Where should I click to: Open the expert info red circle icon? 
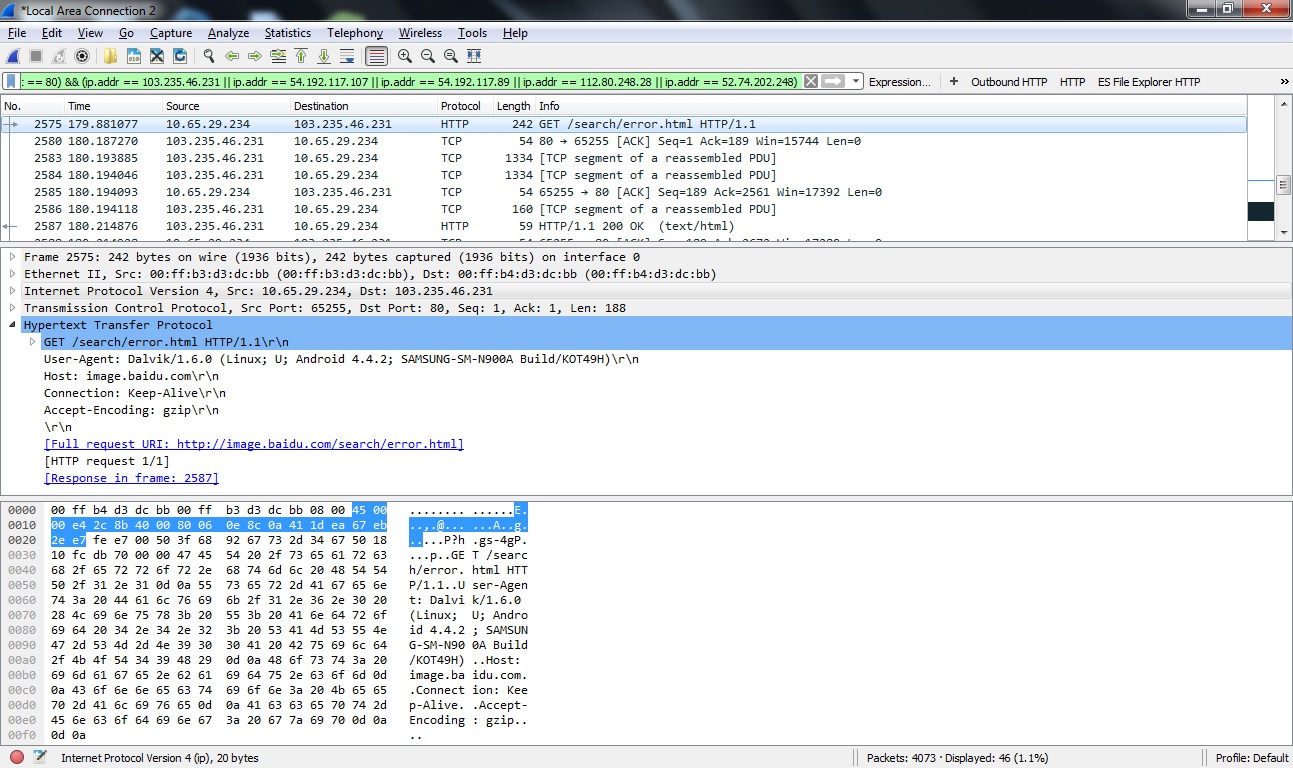click(17, 758)
